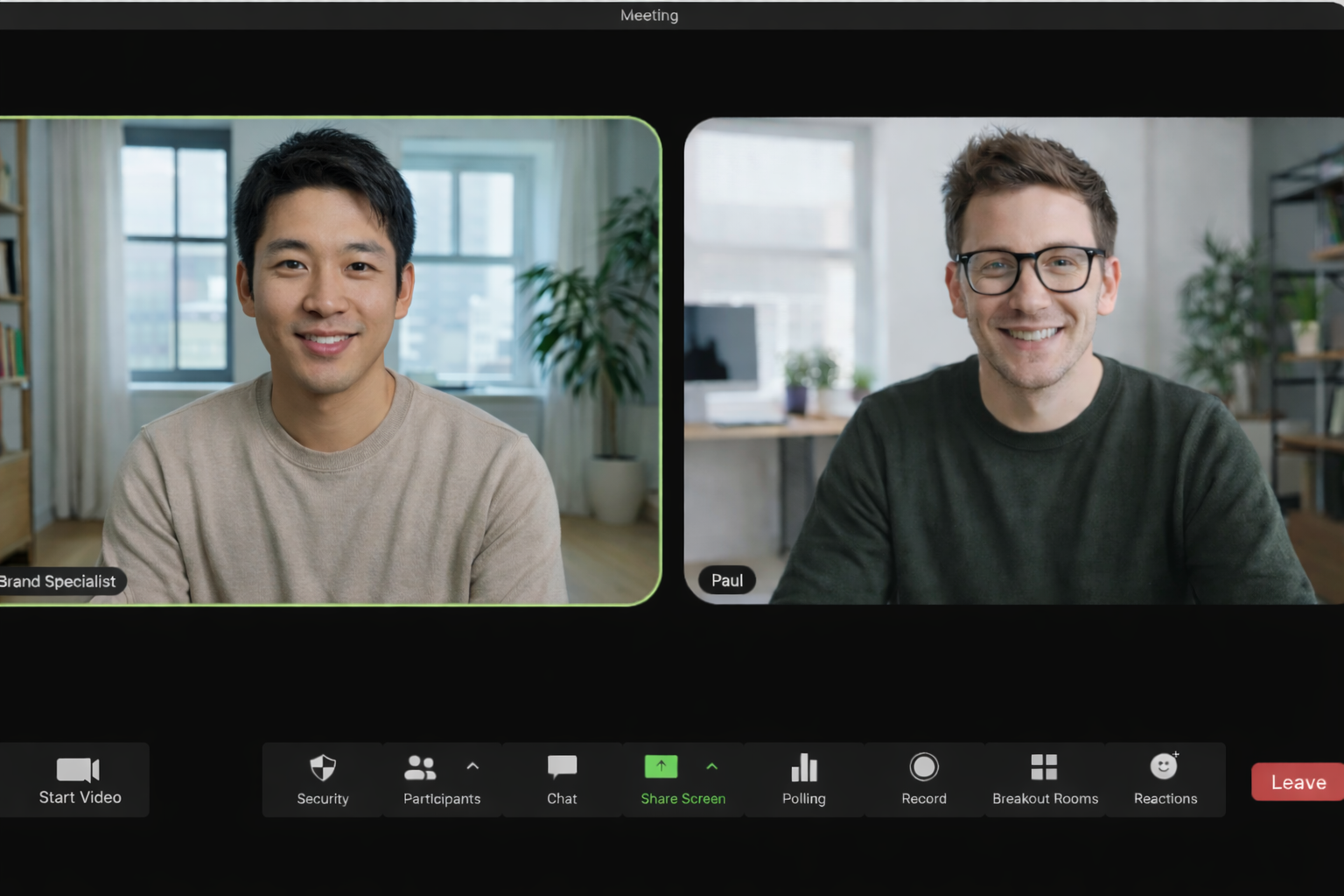
Task: Toggle recording with the Record icon
Action: [x=924, y=766]
